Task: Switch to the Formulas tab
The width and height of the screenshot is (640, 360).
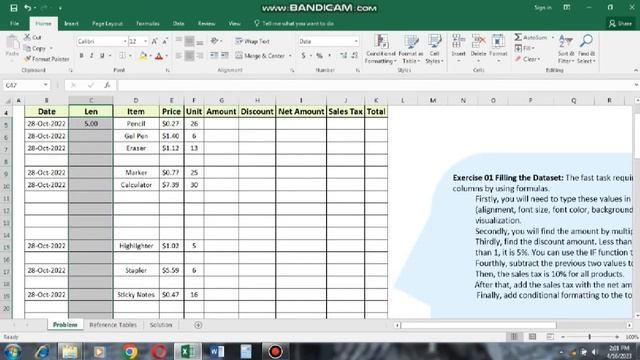Action: click(148, 24)
